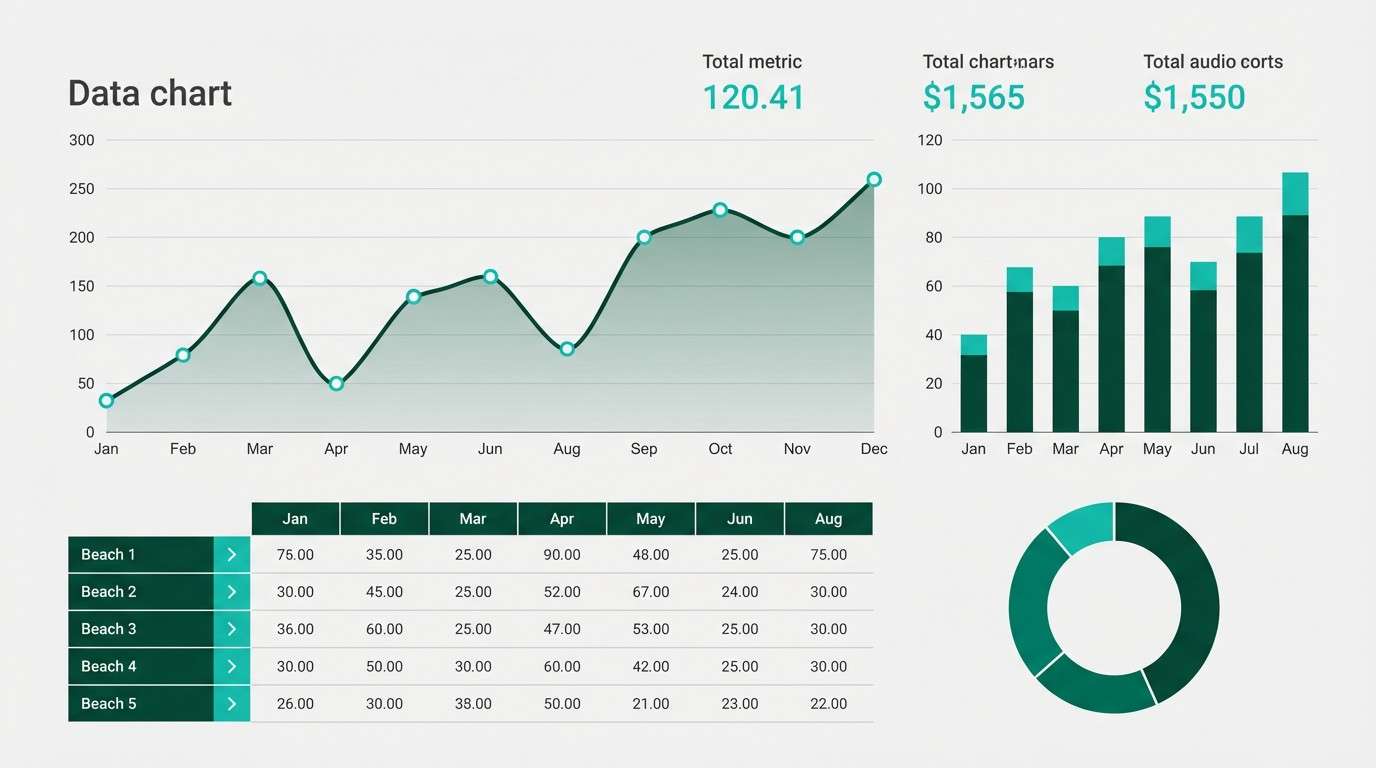Click the 90.00 cell in Beach 1 row

tap(562, 554)
